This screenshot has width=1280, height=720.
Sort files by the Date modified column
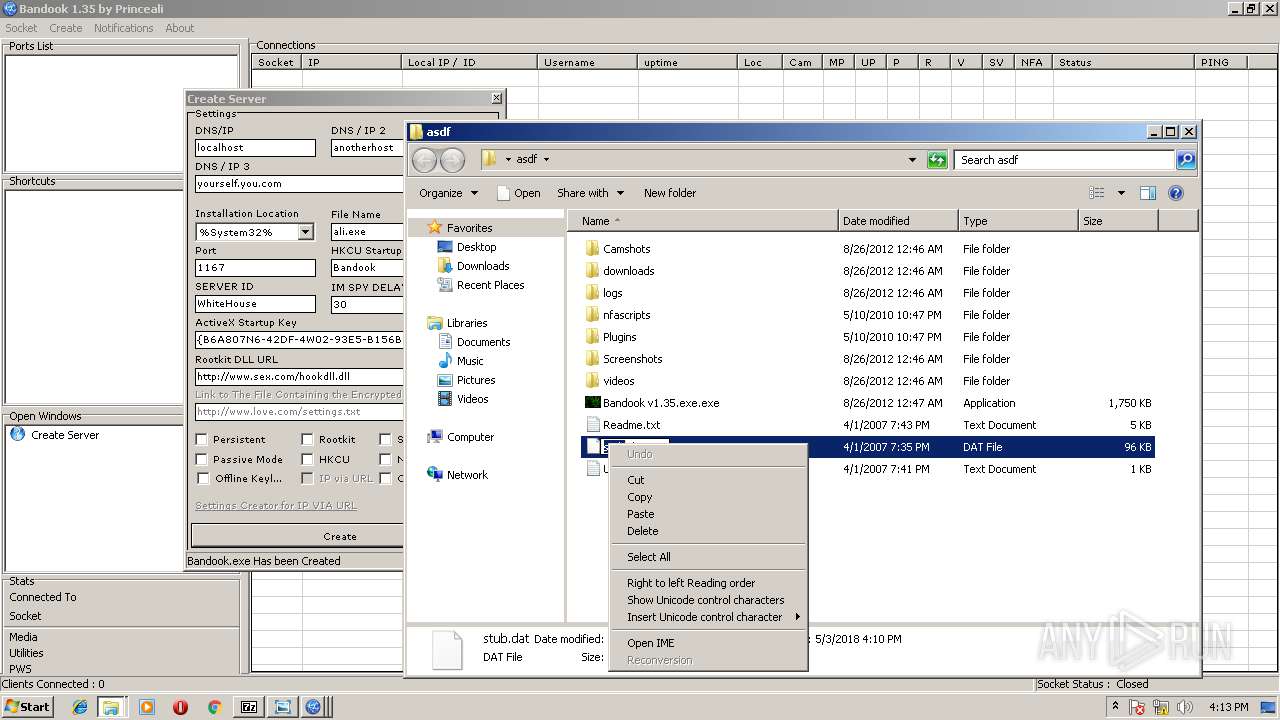(898, 221)
